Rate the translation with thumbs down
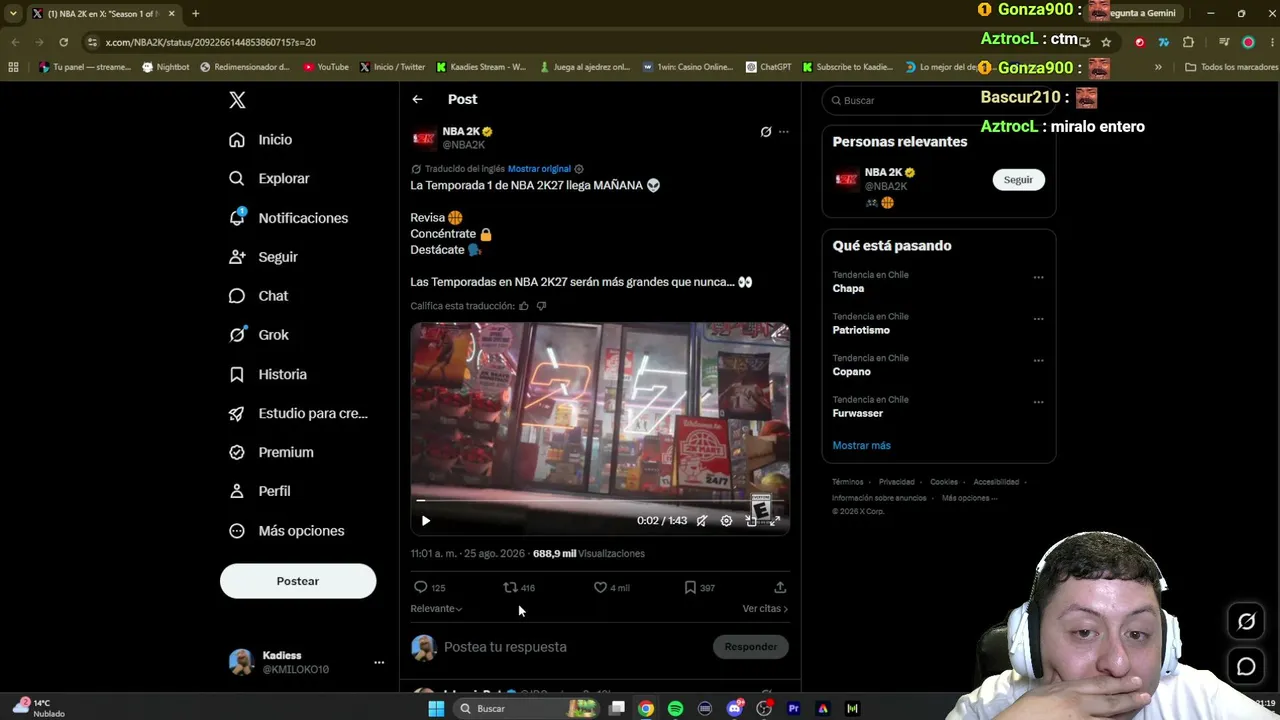This screenshot has width=1280, height=720. tap(541, 306)
